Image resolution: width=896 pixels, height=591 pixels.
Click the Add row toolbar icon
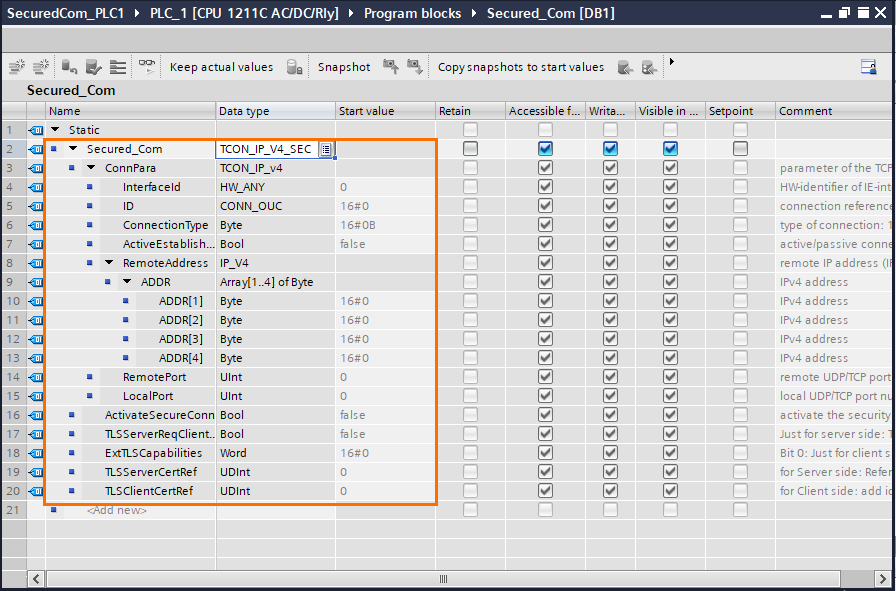coord(40,66)
